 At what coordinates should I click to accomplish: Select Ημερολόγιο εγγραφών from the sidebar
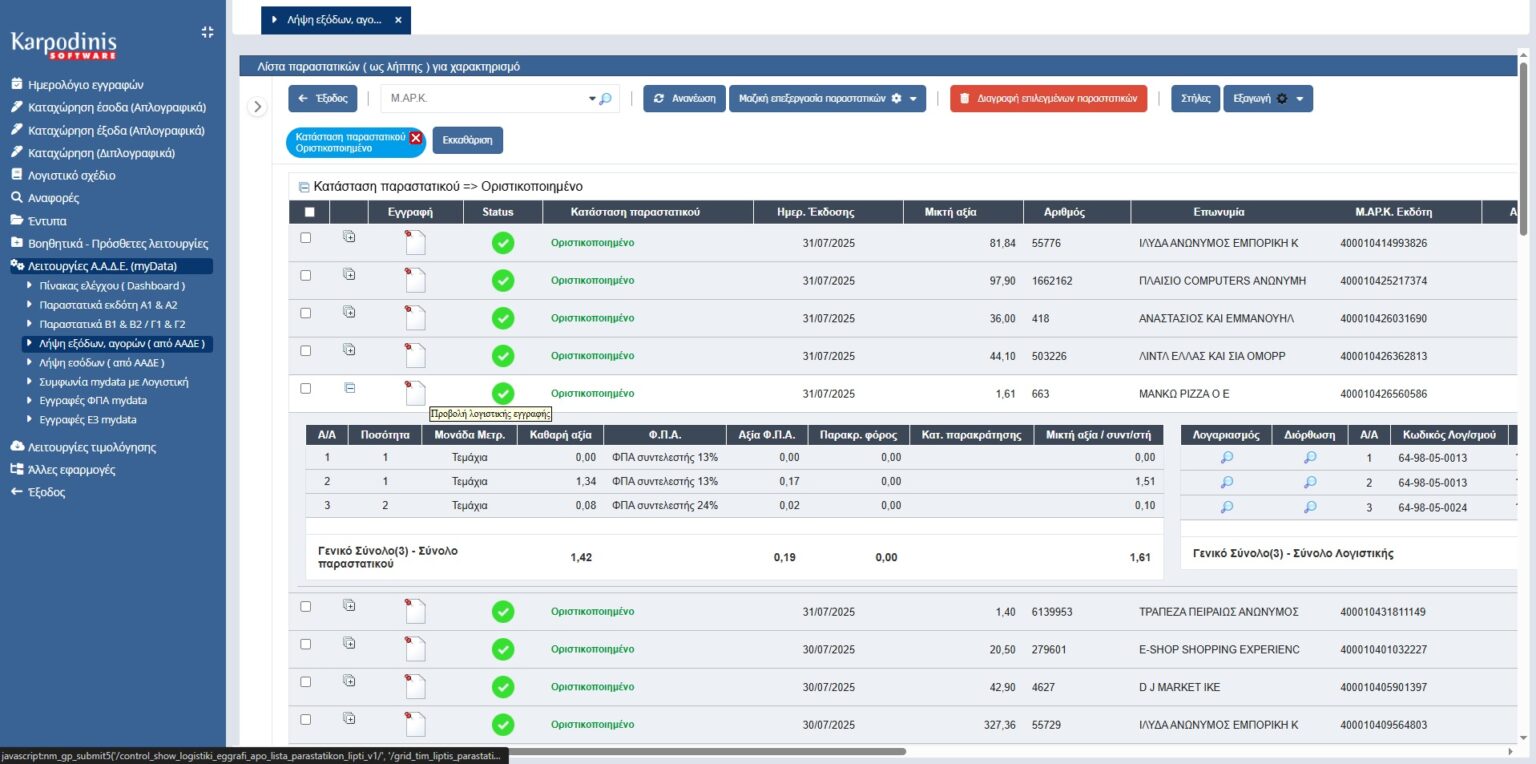(x=85, y=85)
